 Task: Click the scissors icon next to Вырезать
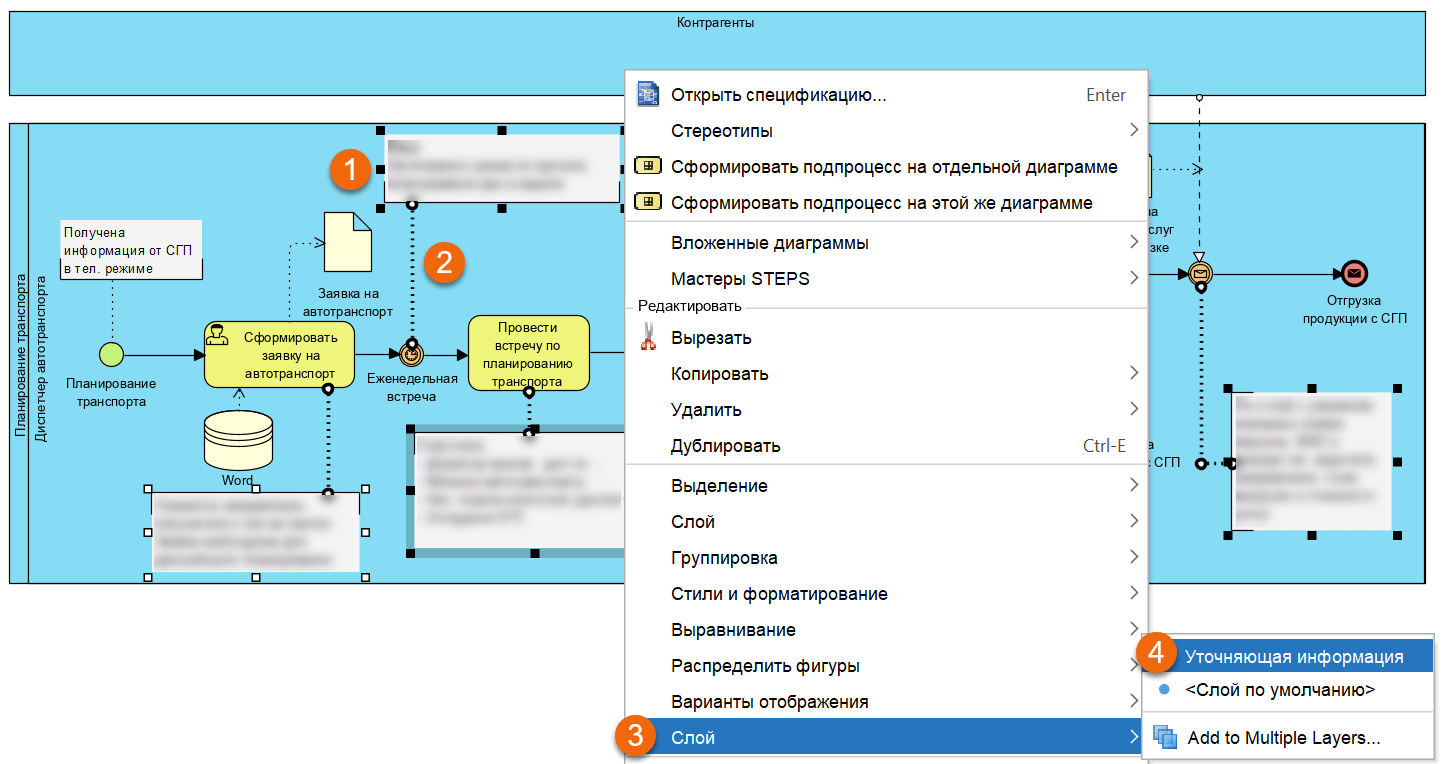click(648, 337)
